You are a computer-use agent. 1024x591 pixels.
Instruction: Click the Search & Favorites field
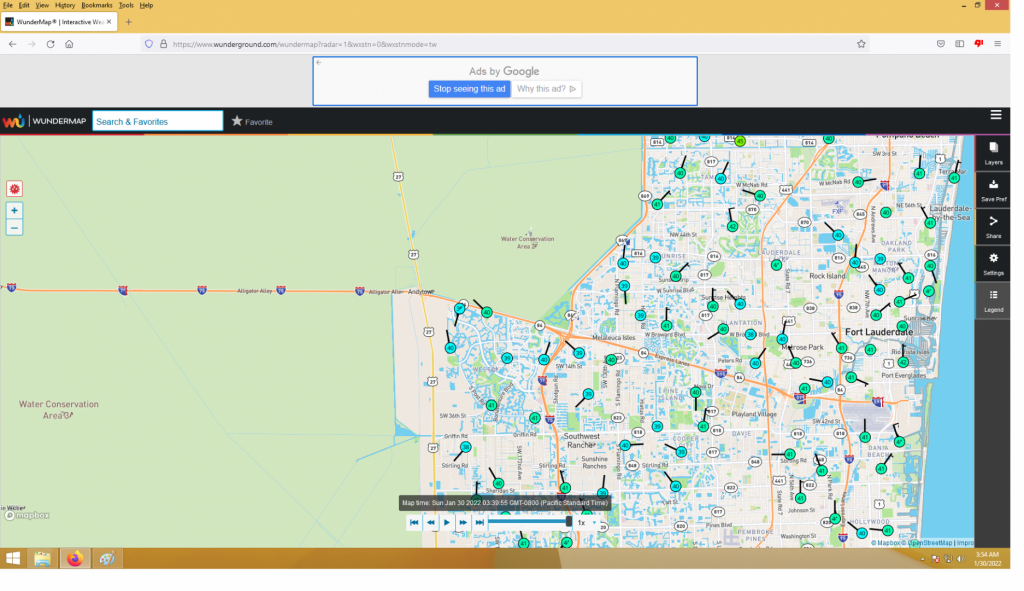point(157,121)
